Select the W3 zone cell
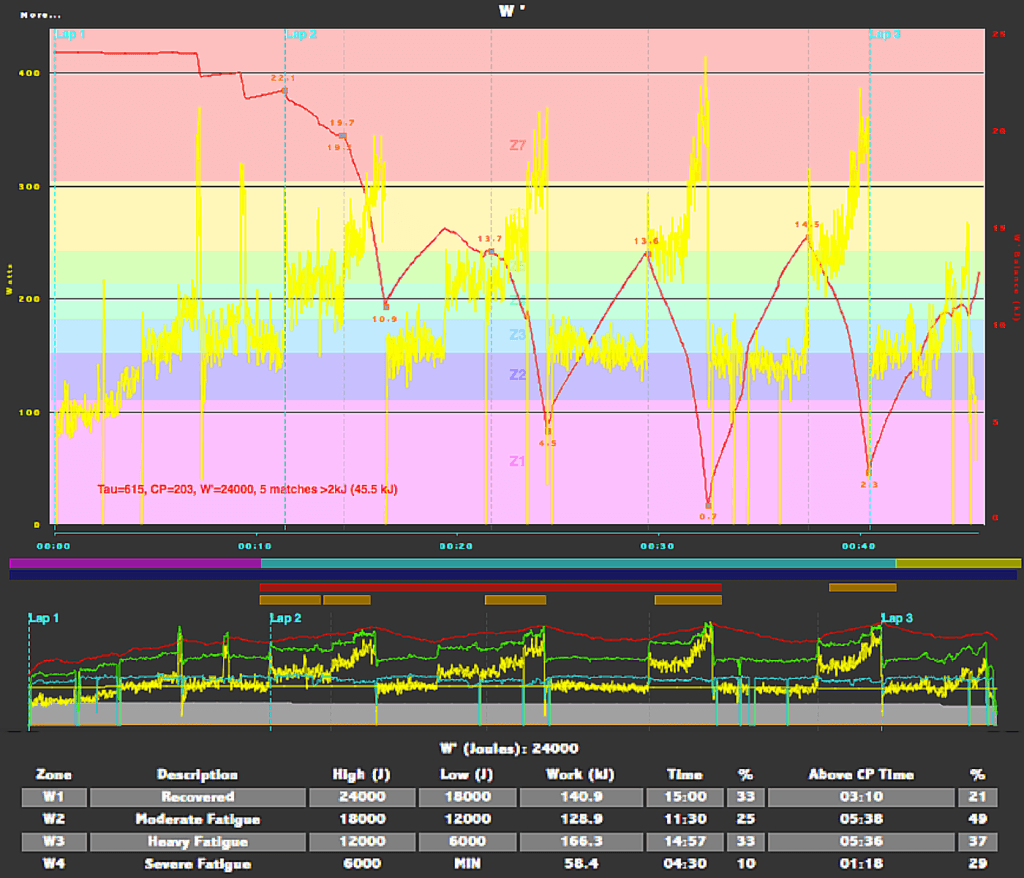 click(x=54, y=841)
